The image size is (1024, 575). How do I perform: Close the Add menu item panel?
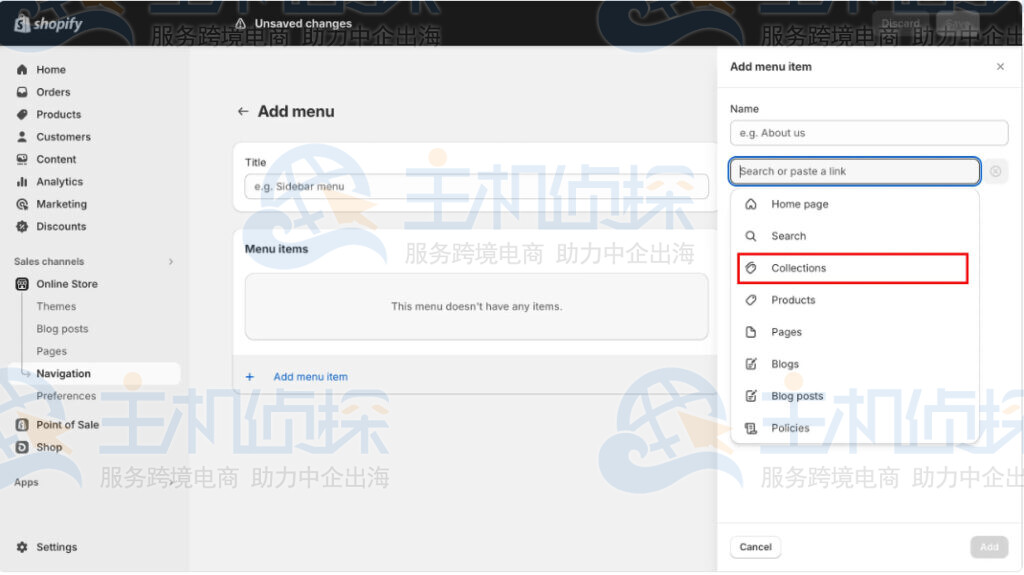coord(1000,67)
